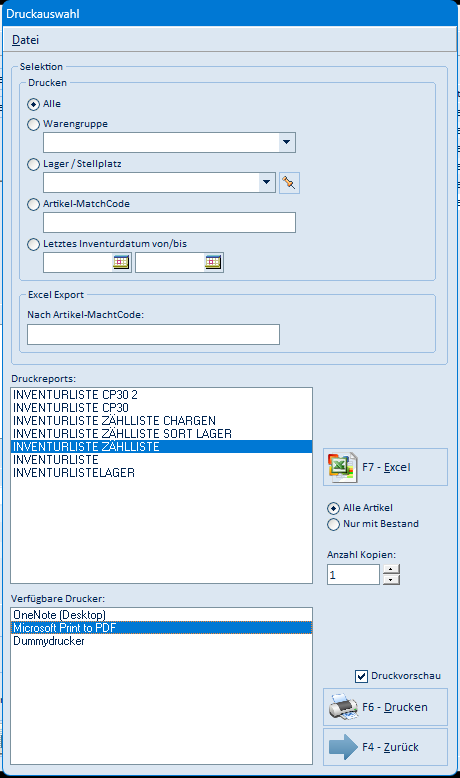Uncheck the Druckvorschau checkbox
Viewport: 460px width, 778px height.
point(361,676)
